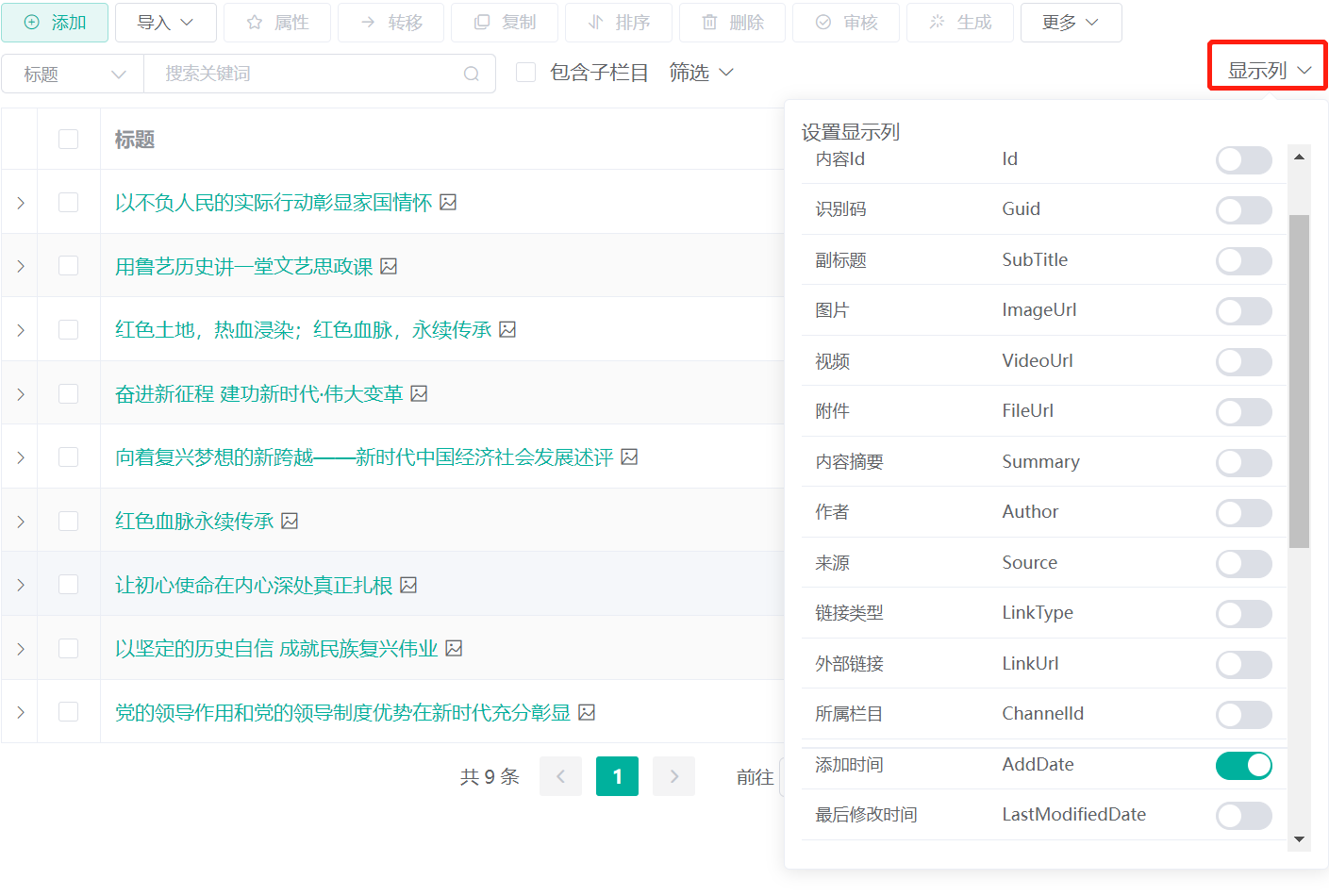Check the 包含子栏目 checkbox

pyautogui.click(x=526, y=73)
